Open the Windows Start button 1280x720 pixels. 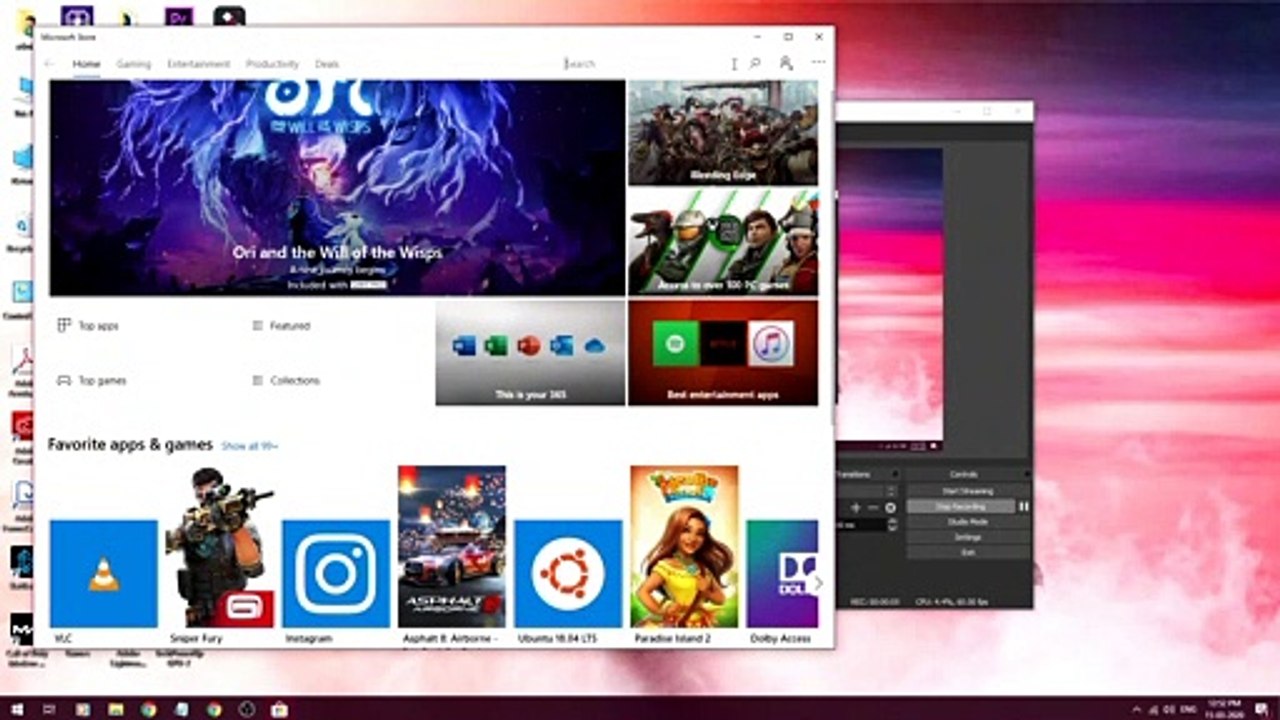click(x=17, y=709)
